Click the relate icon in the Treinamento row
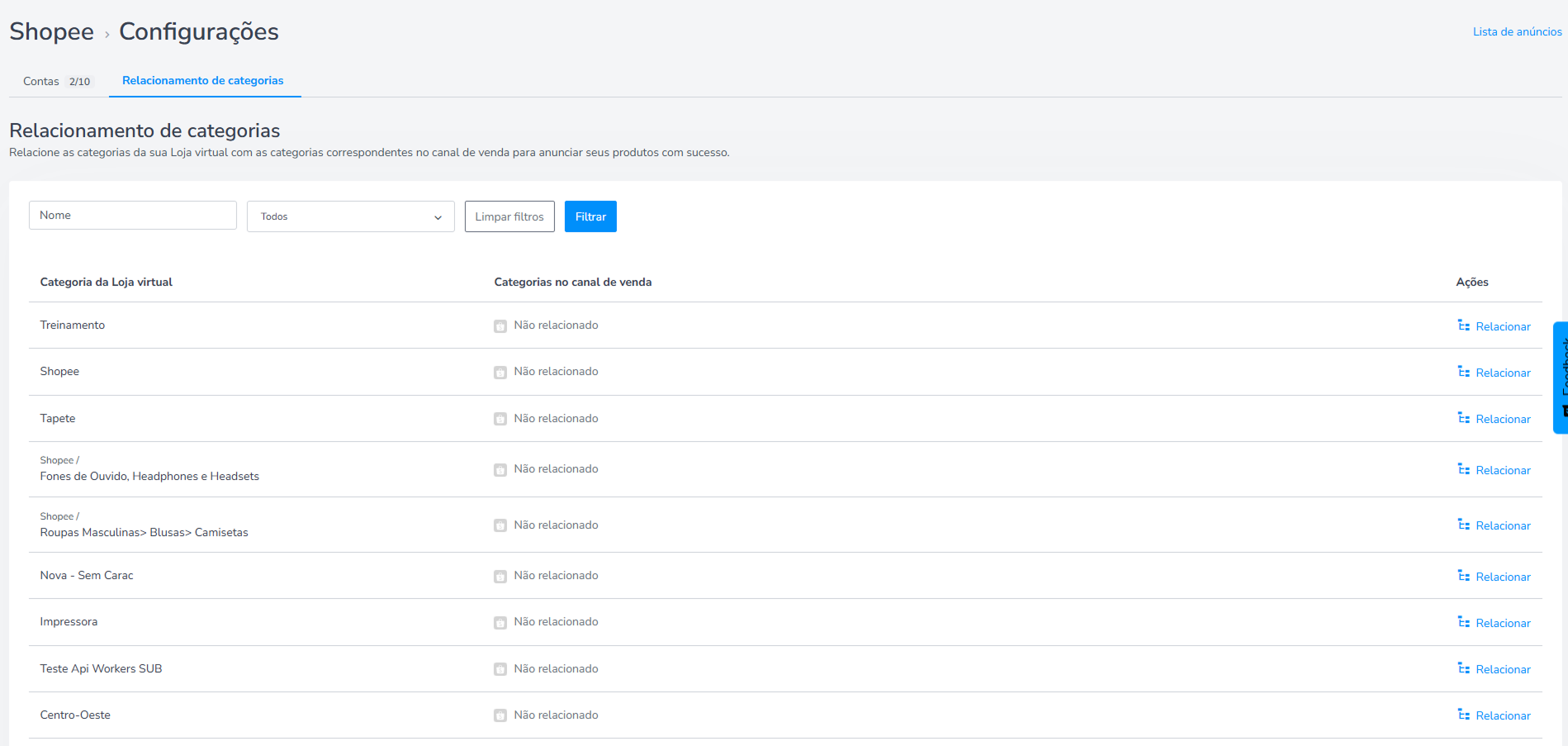This screenshot has height=746, width=1568. click(1463, 325)
